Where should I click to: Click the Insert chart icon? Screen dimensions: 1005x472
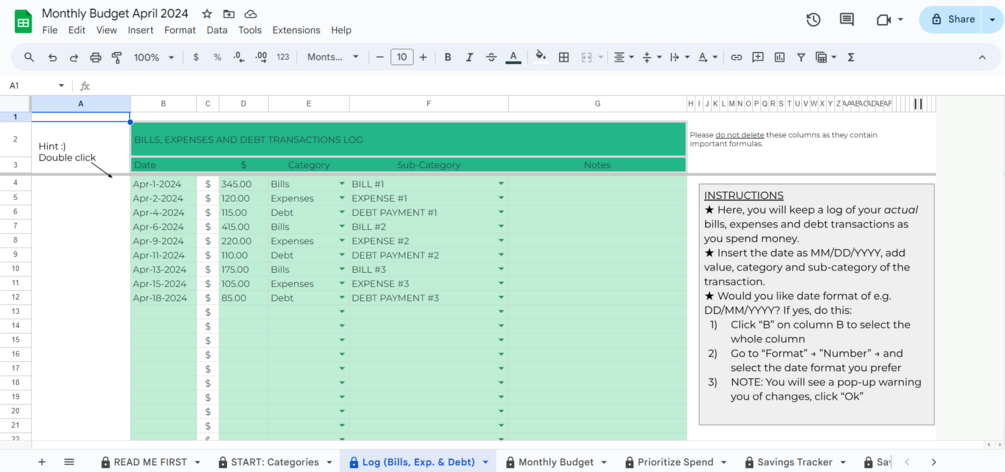coord(779,57)
